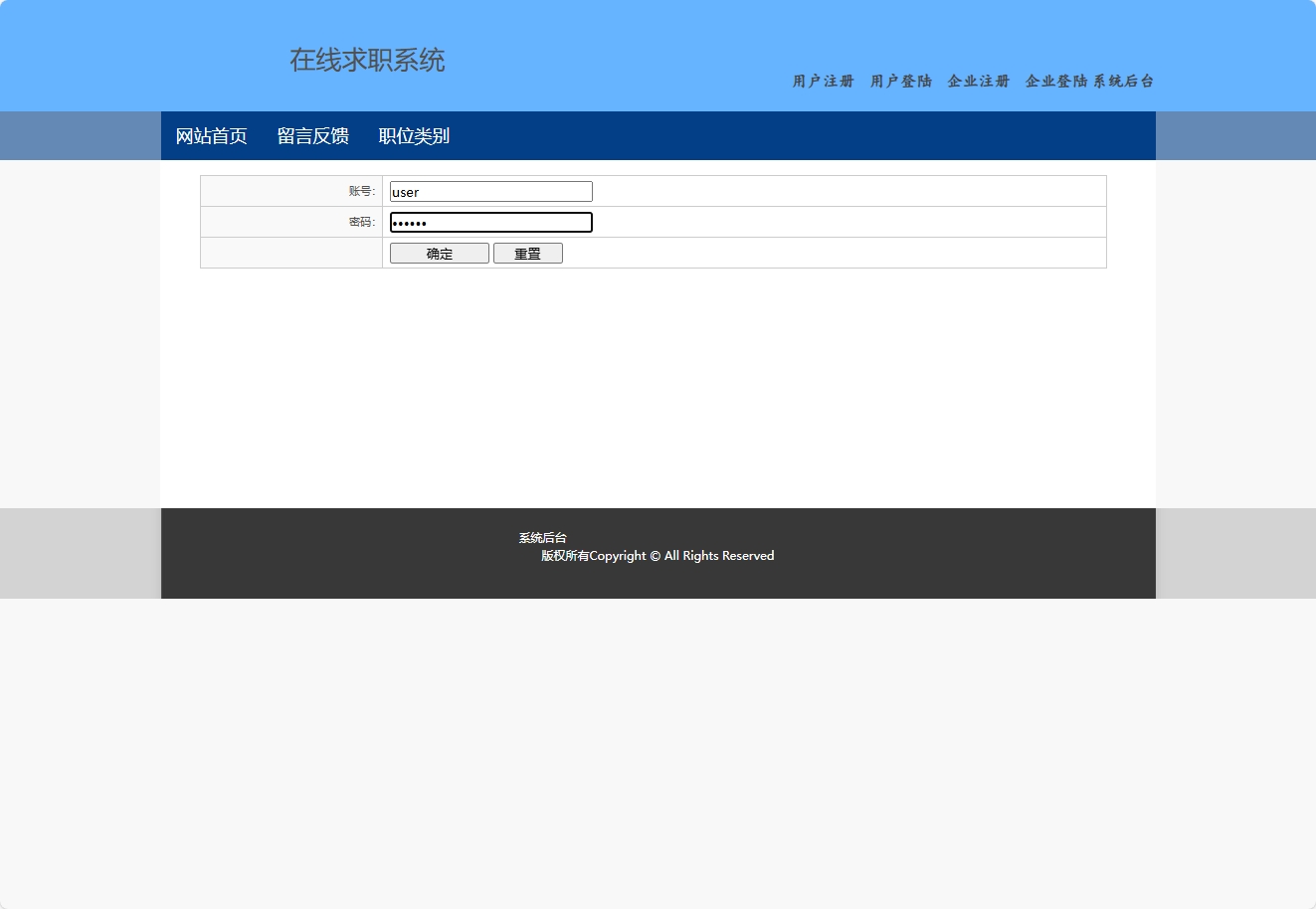Open the 留言反馈 menu item
Viewport: 1316px width, 909px height.
pos(312,135)
